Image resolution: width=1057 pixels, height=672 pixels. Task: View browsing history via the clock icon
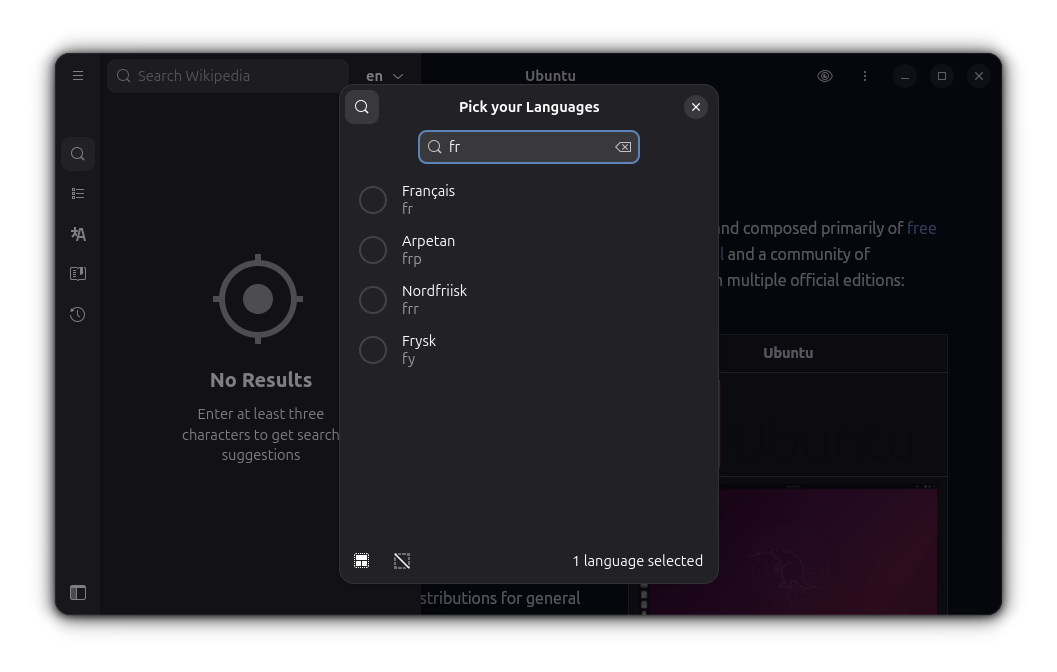pos(77,314)
